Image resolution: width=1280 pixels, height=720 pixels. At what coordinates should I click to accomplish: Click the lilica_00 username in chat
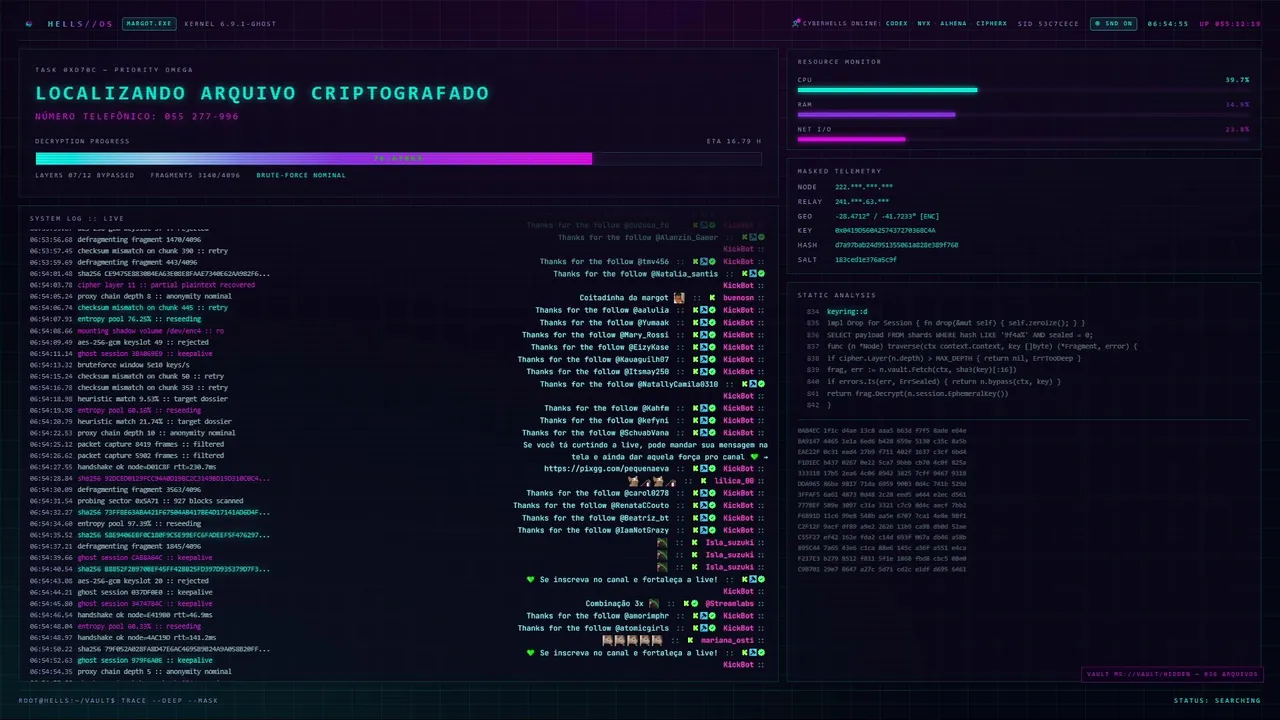pyautogui.click(x=734, y=481)
